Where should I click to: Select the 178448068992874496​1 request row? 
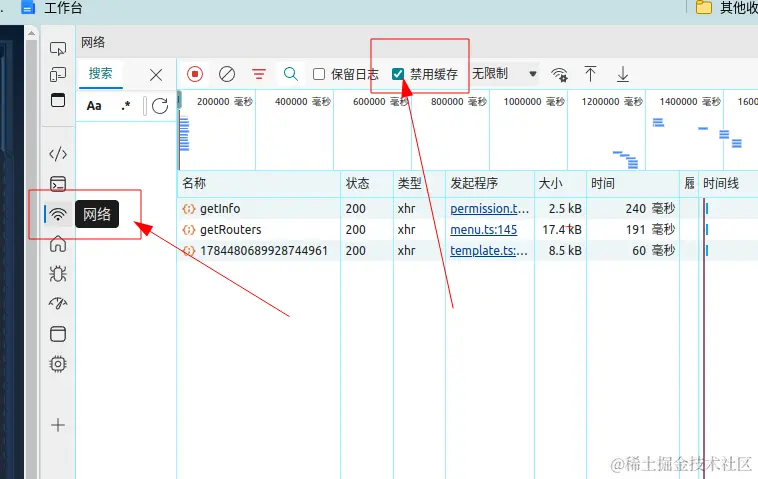467,250
